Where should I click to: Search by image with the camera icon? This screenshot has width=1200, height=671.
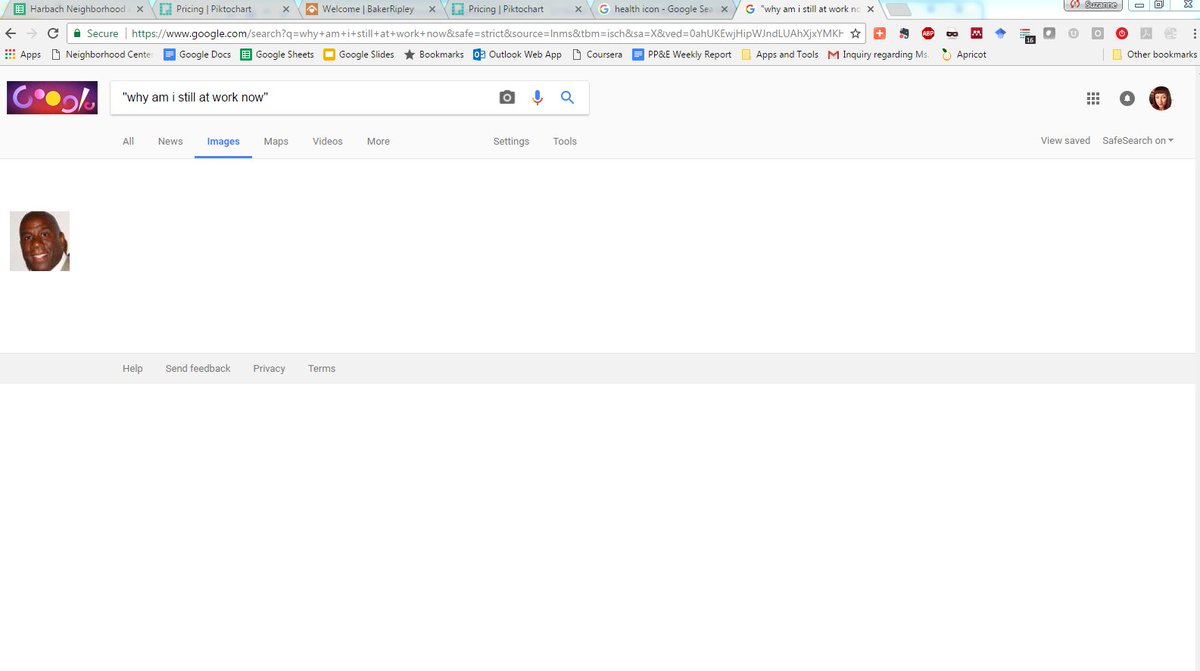[507, 97]
